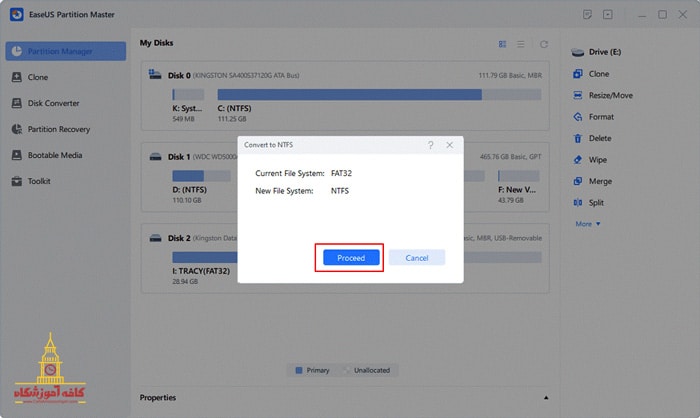This screenshot has height=418, width=700.
Task: Select the K: System partition bar
Action: pyautogui.click(x=188, y=94)
